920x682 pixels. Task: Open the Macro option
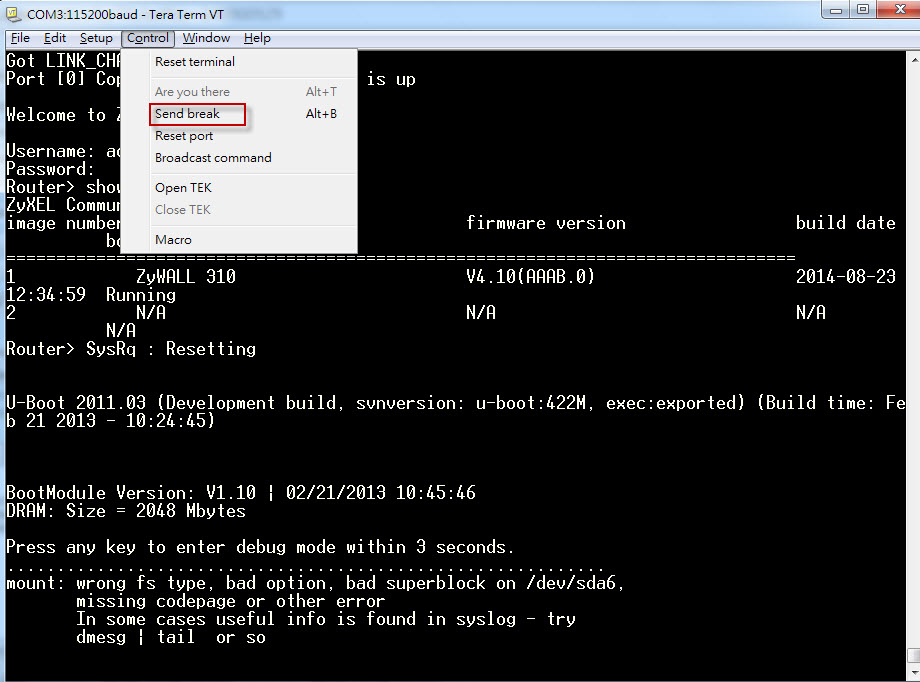tap(173, 240)
